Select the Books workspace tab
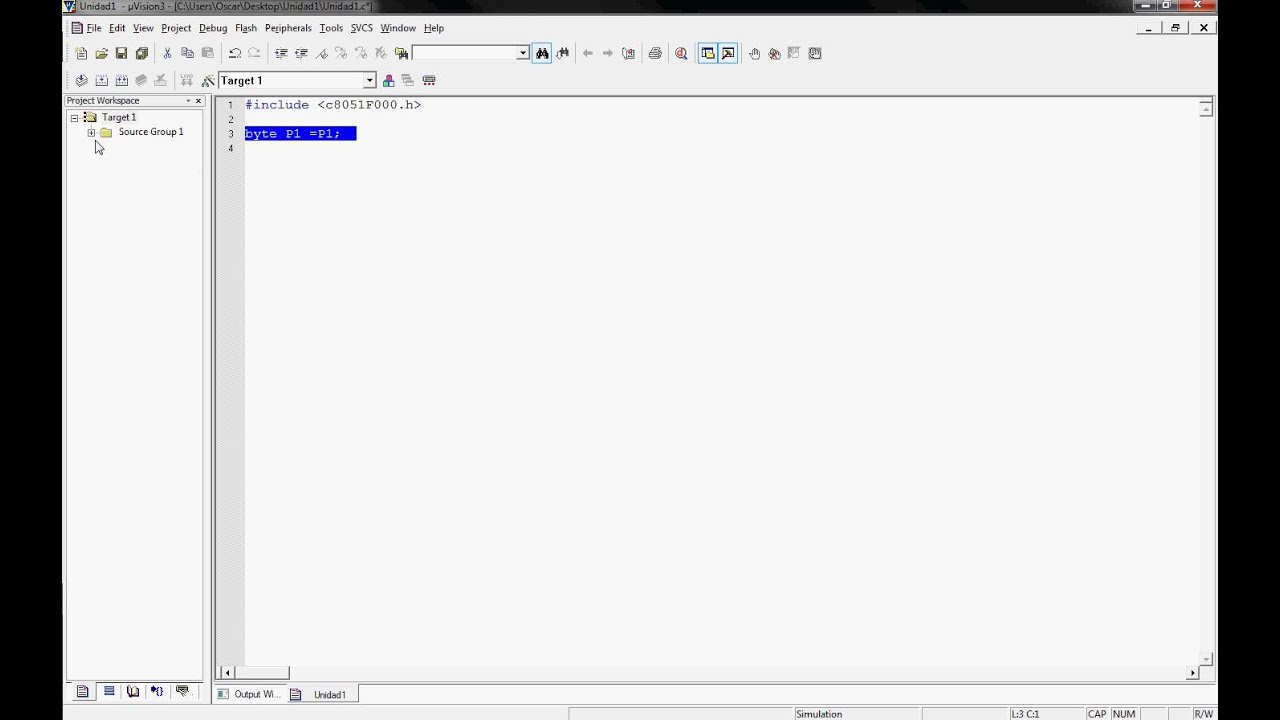The height and width of the screenshot is (720, 1280). point(133,691)
